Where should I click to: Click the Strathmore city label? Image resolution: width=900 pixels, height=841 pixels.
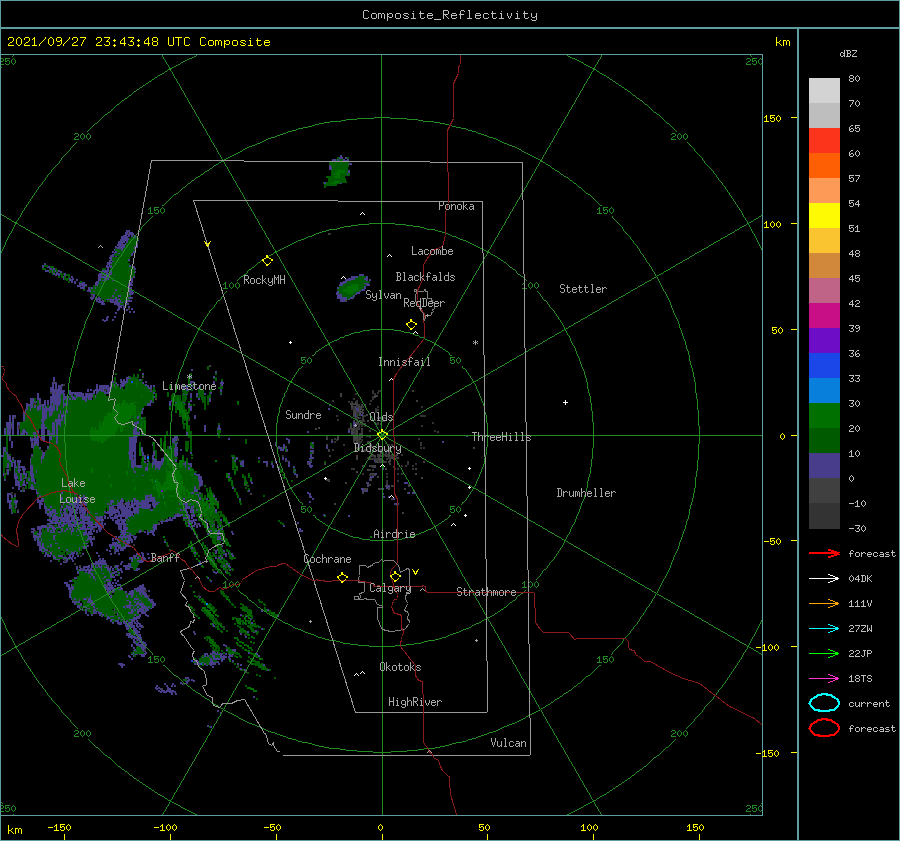click(486, 592)
